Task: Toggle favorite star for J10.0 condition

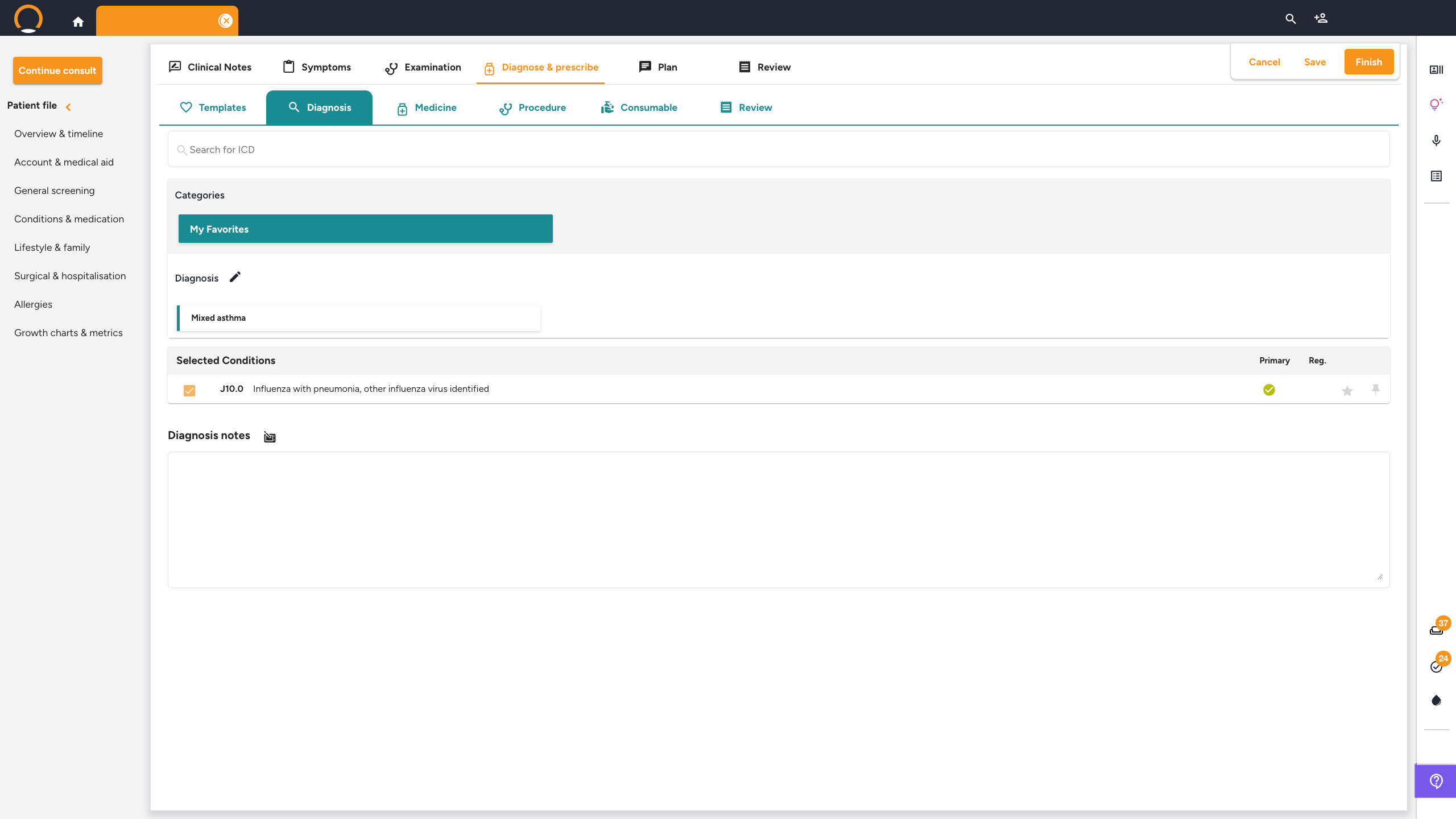Action: click(x=1347, y=391)
